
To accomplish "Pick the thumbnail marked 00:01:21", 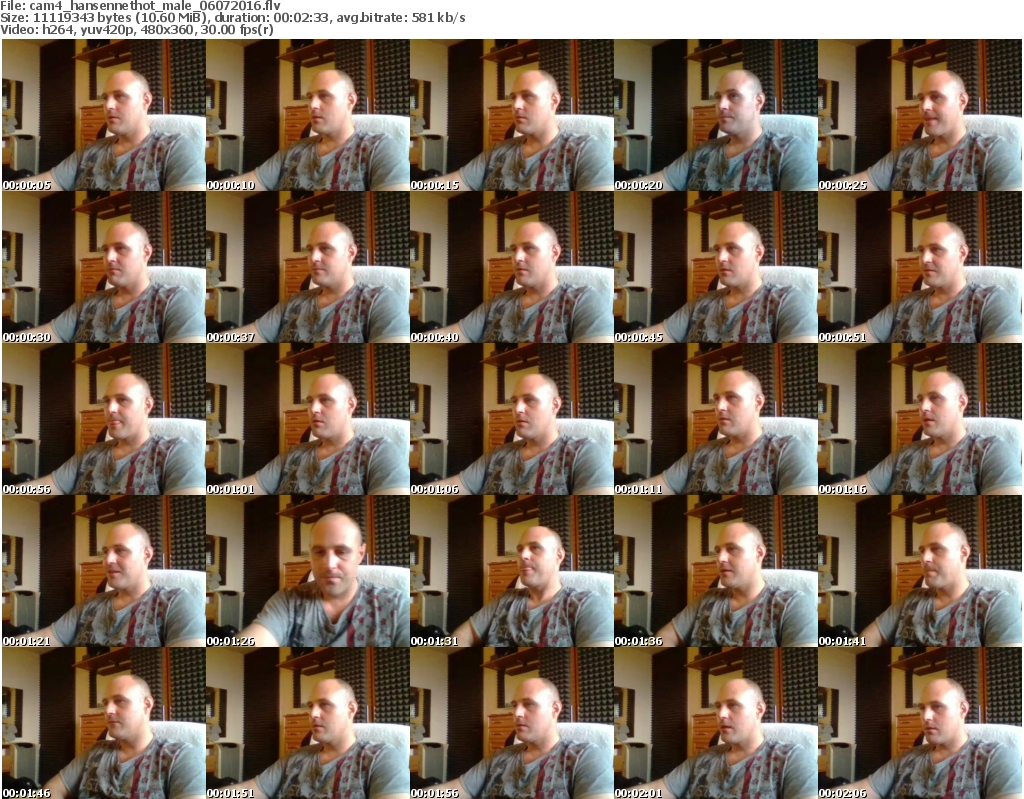I will 104,571.
